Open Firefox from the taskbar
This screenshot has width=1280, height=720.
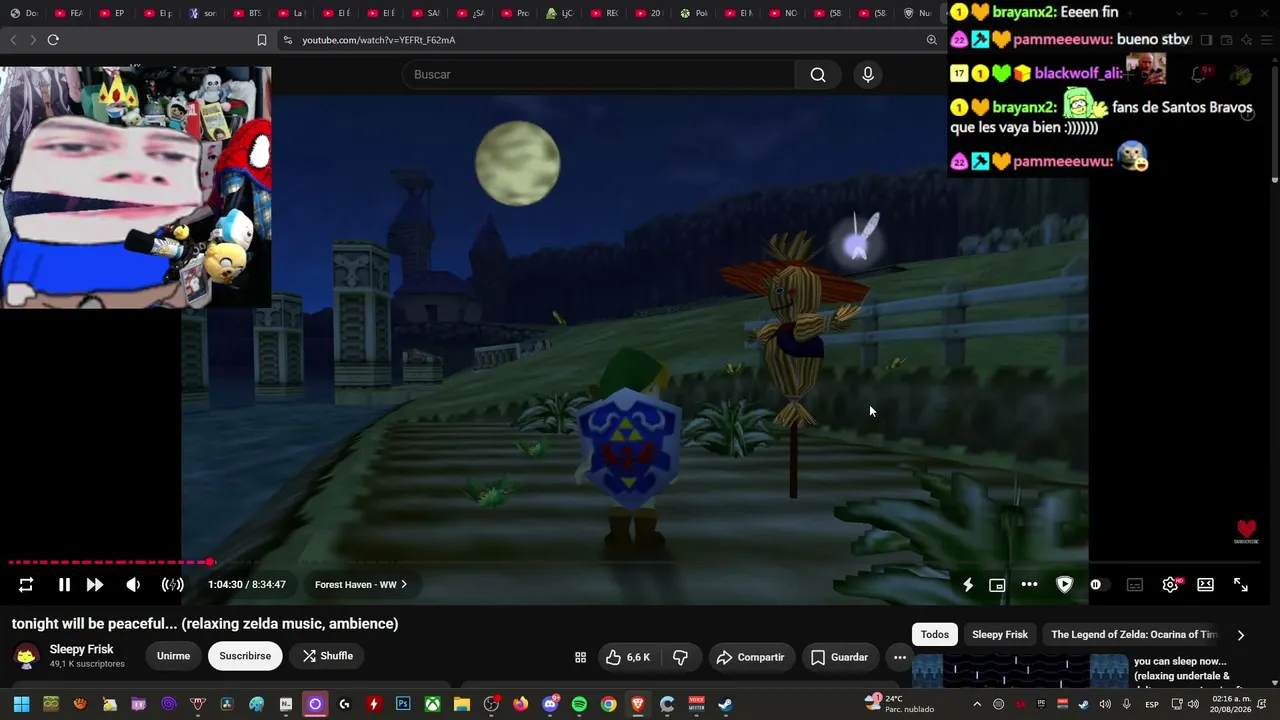[x=520, y=704]
